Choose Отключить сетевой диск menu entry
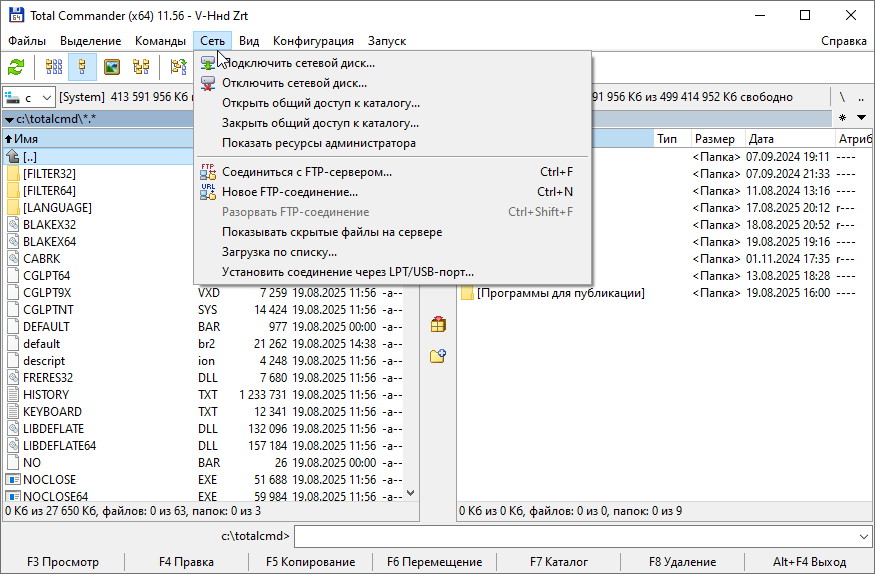This screenshot has height=574, width=875. pyautogui.click(x=393, y=83)
